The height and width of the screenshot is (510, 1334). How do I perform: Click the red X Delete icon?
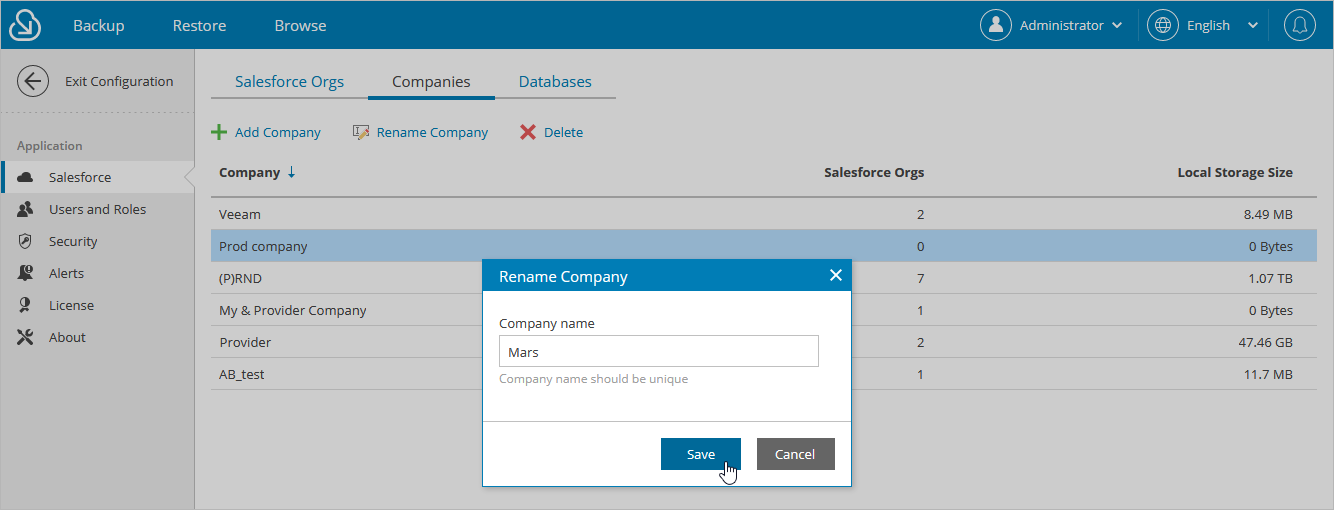click(x=528, y=132)
